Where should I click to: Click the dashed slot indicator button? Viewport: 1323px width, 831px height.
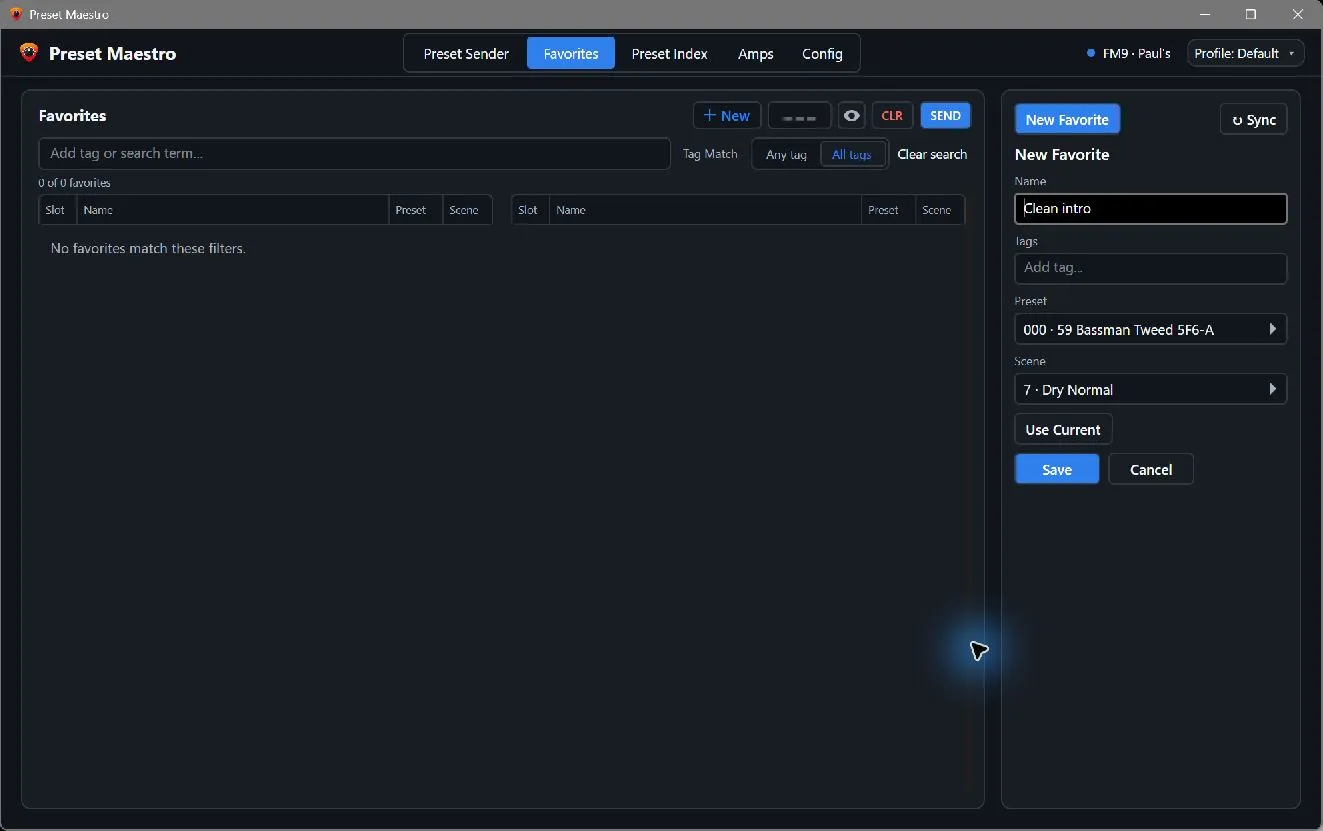pos(799,116)
